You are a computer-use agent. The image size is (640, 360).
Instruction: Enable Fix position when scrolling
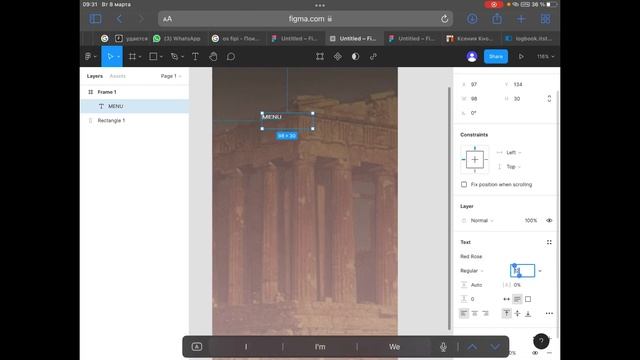(464, 184)
